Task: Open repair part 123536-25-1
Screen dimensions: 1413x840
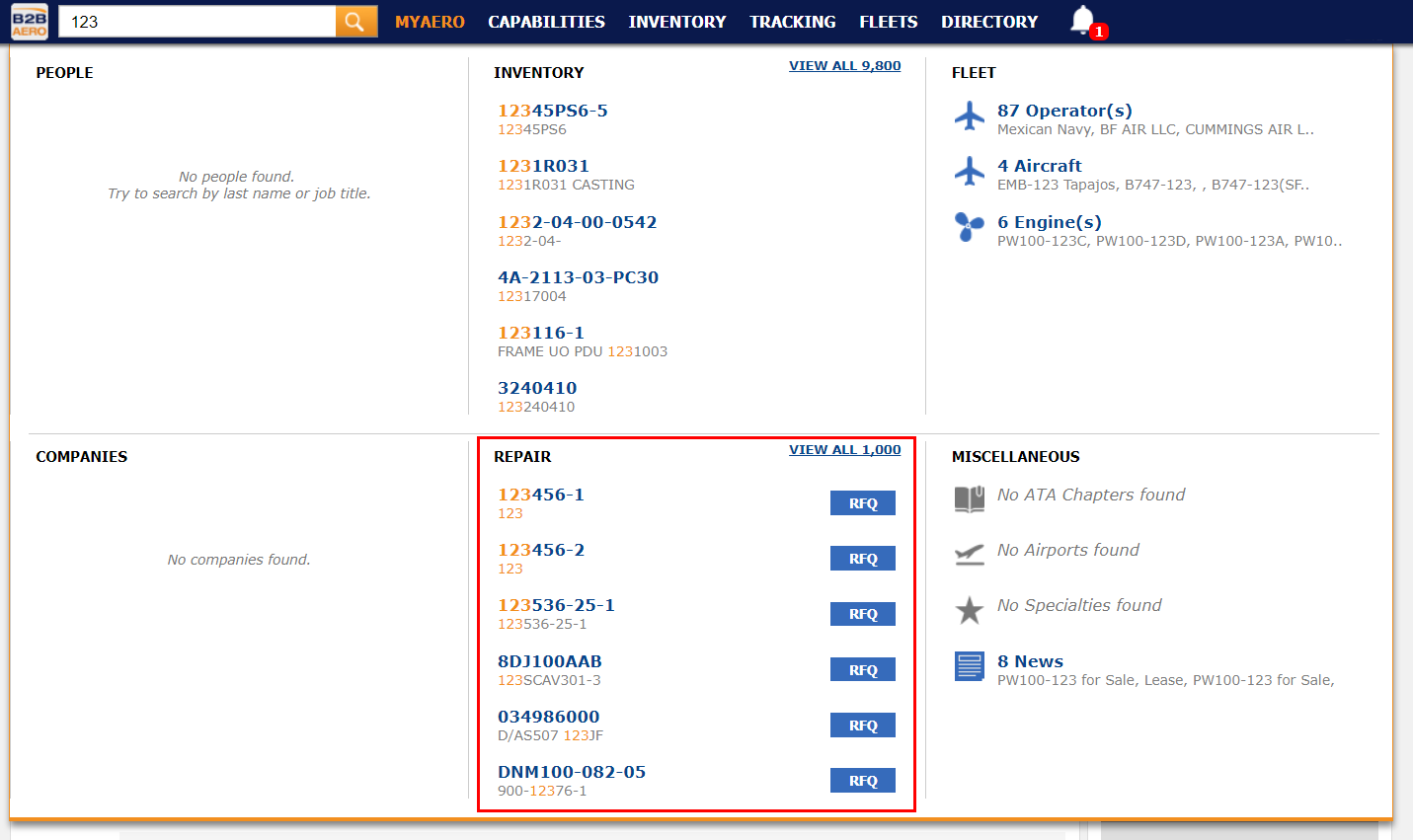Action: click(x=557, y=605)
